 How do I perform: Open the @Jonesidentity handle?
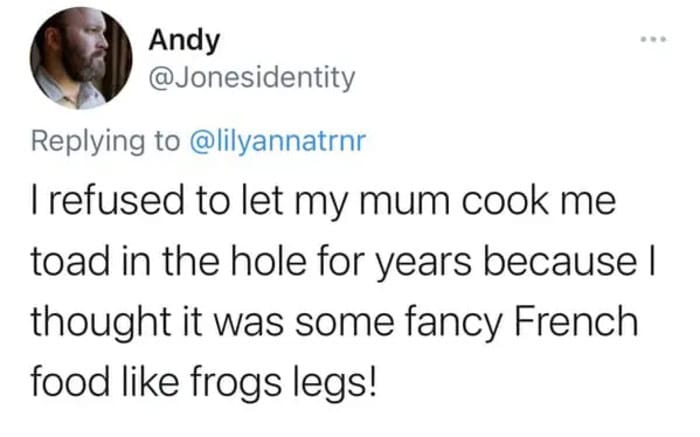(x=252, y=78)
